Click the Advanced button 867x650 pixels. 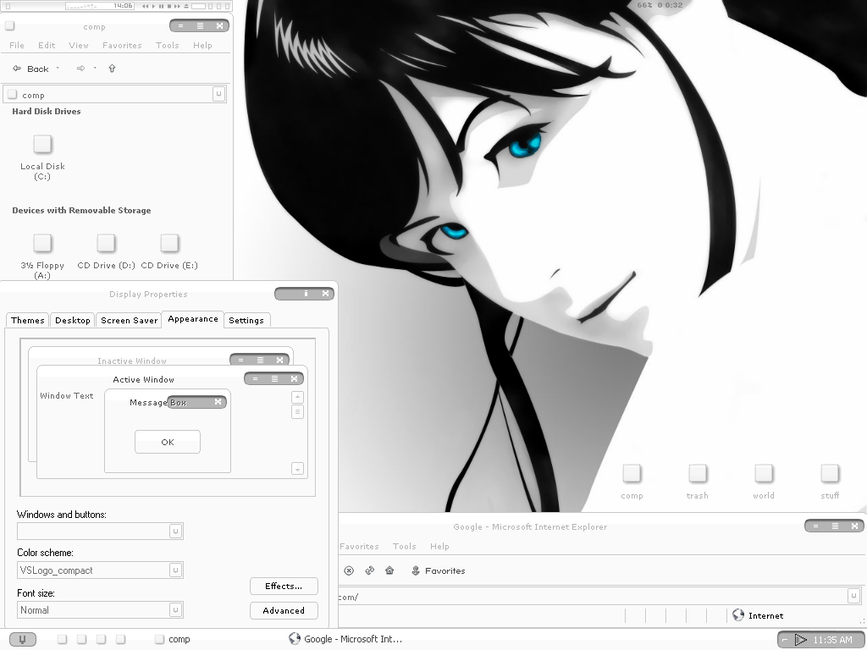pos(284,611)
